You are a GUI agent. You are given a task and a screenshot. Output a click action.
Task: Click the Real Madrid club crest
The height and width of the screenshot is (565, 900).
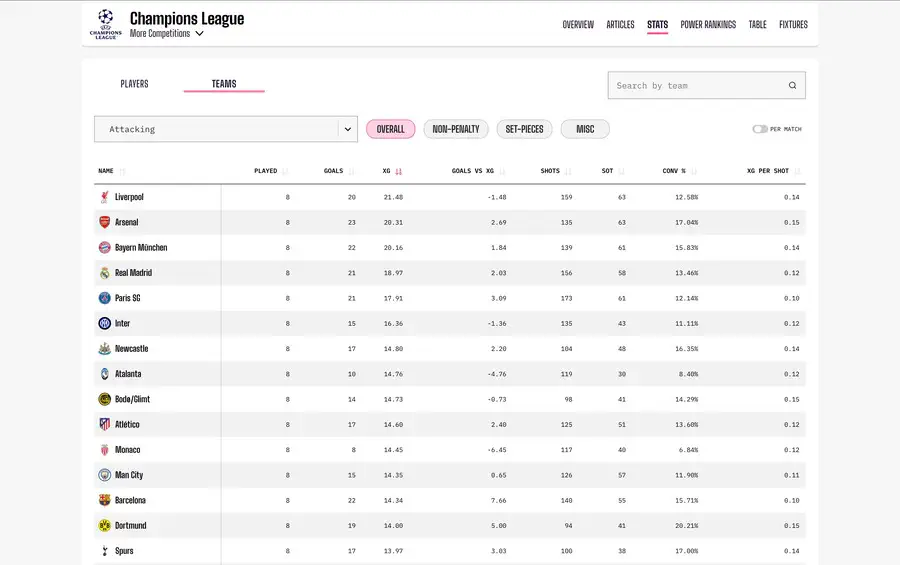[x=104, y=273]
